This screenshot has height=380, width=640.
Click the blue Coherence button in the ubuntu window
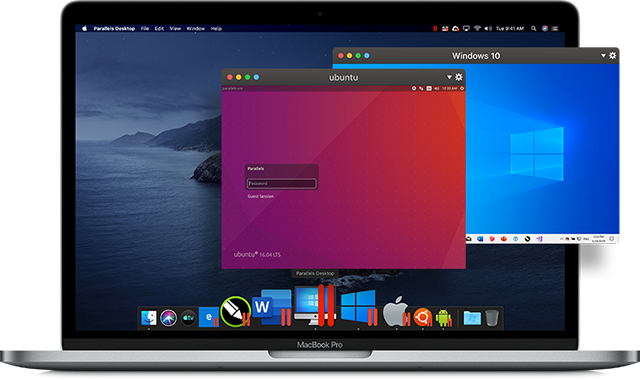(x=256, y=77)
